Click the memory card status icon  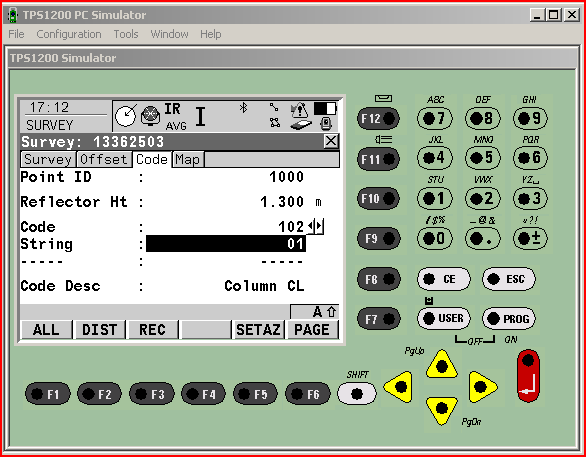[x=301, y=125]
